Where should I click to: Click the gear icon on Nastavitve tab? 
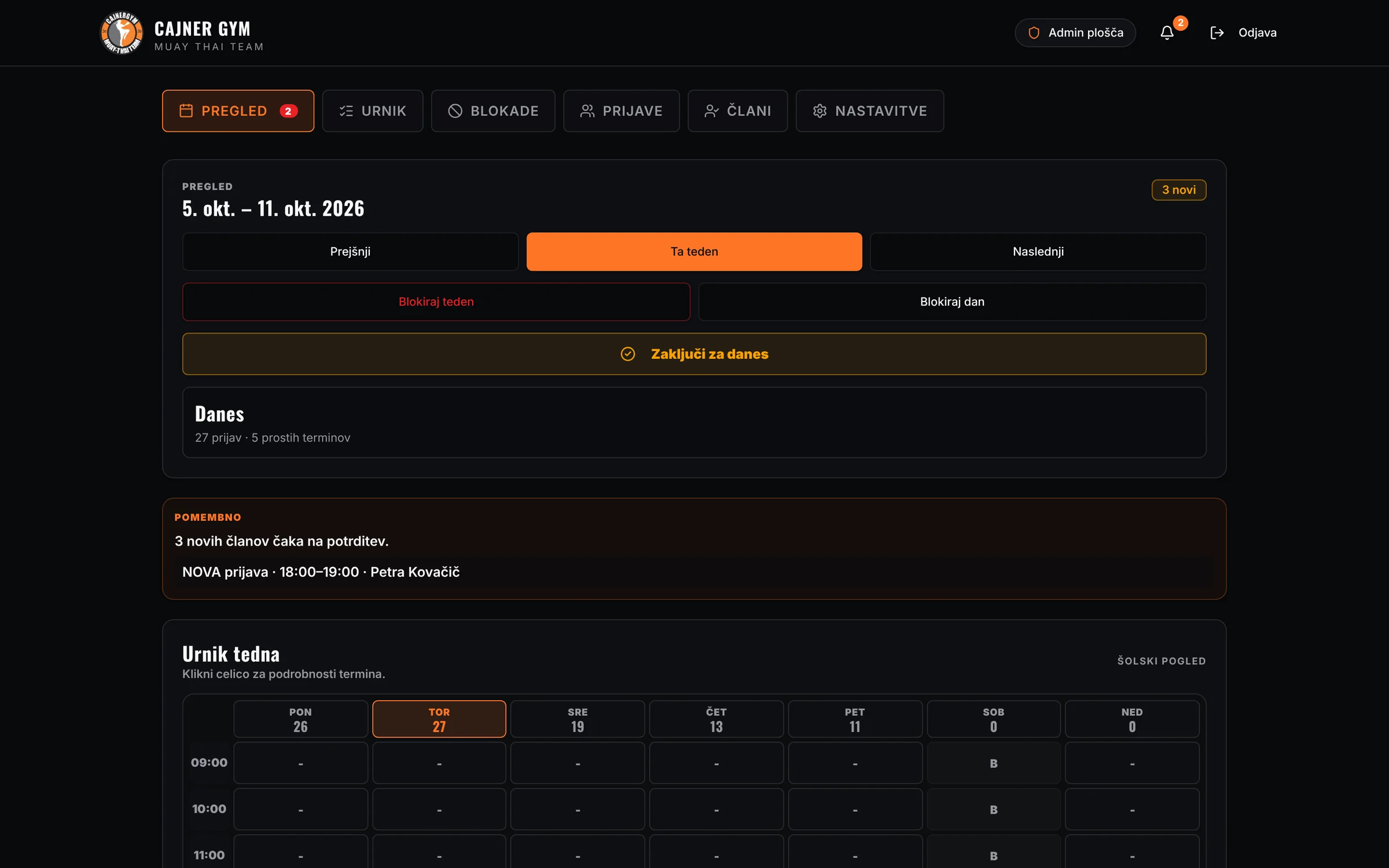click(x=820, y=111)
